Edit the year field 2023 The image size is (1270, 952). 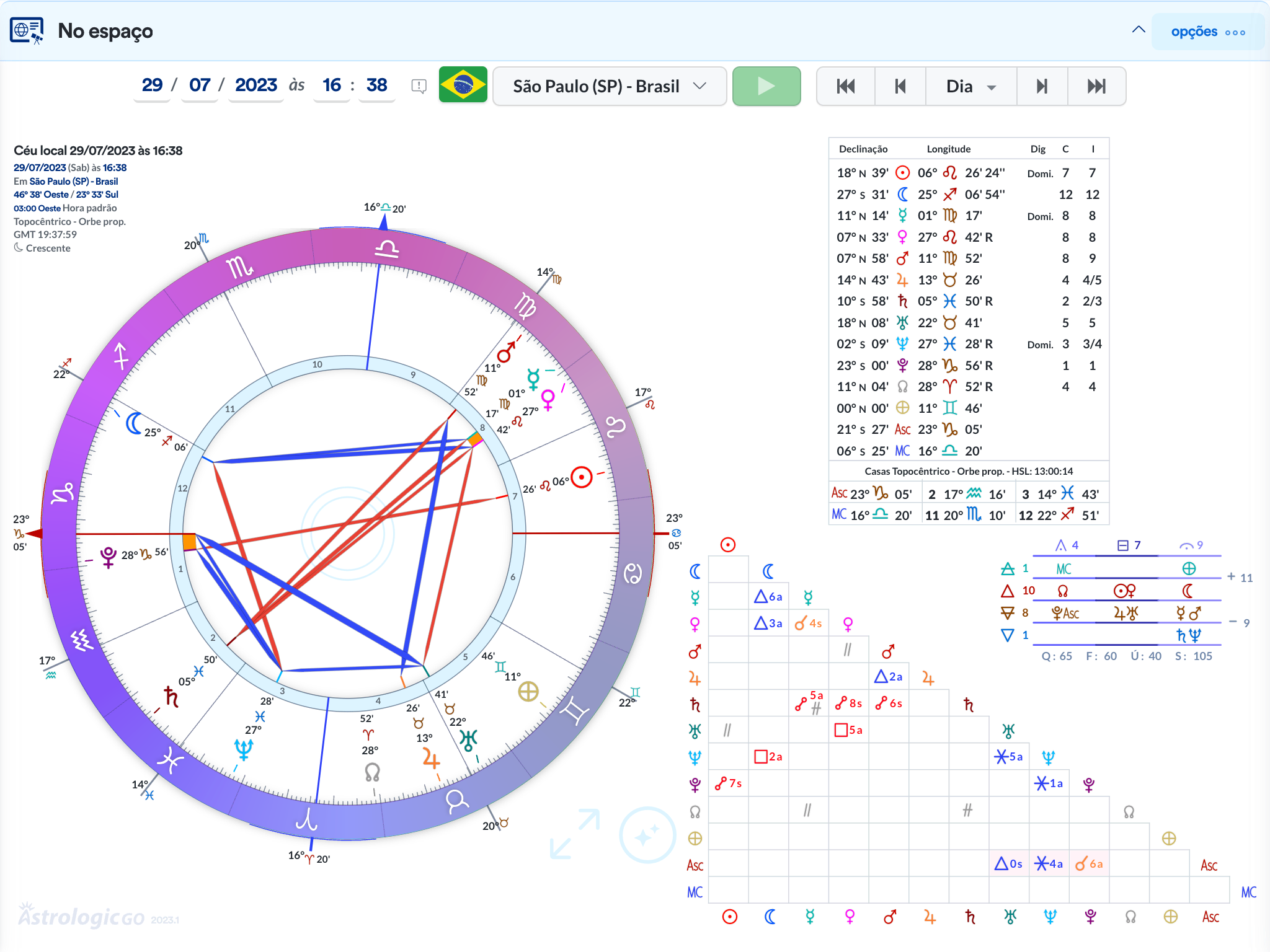click(255, 85)
